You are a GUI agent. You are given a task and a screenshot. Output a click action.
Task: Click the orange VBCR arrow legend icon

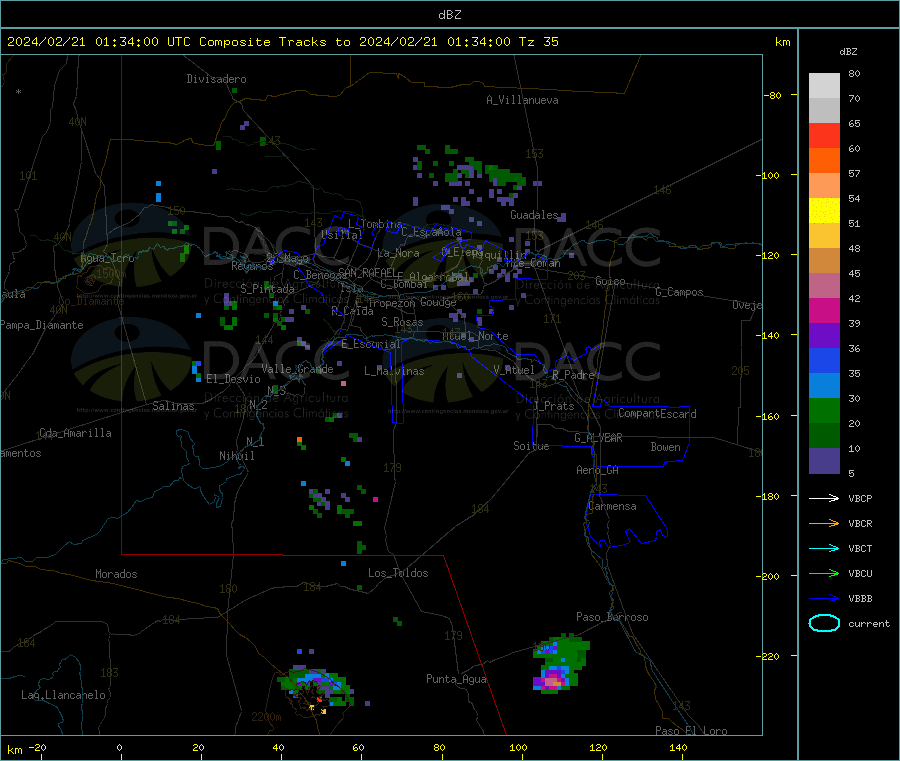tap(824, 523)
